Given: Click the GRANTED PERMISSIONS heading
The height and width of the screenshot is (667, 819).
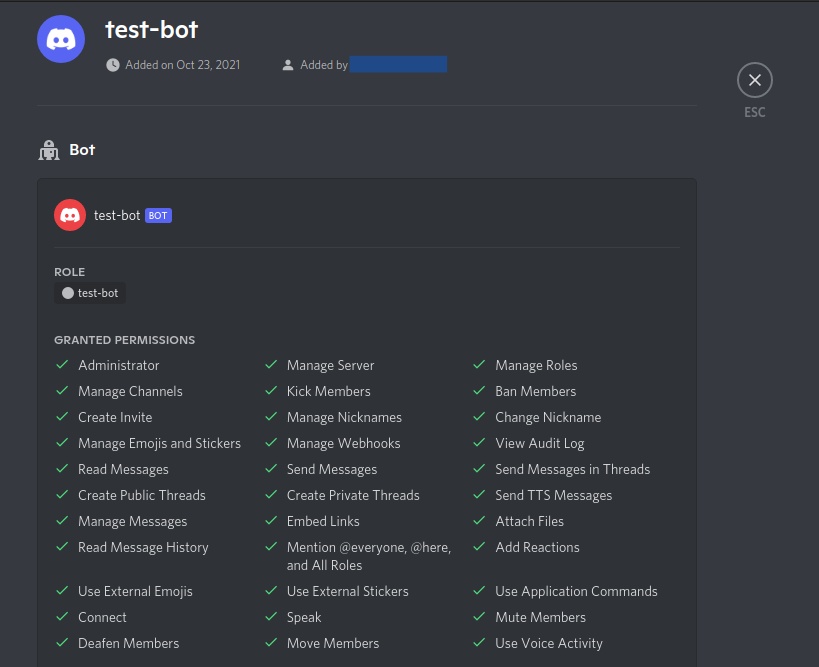Looking at the screenshot, I should 124,340.
